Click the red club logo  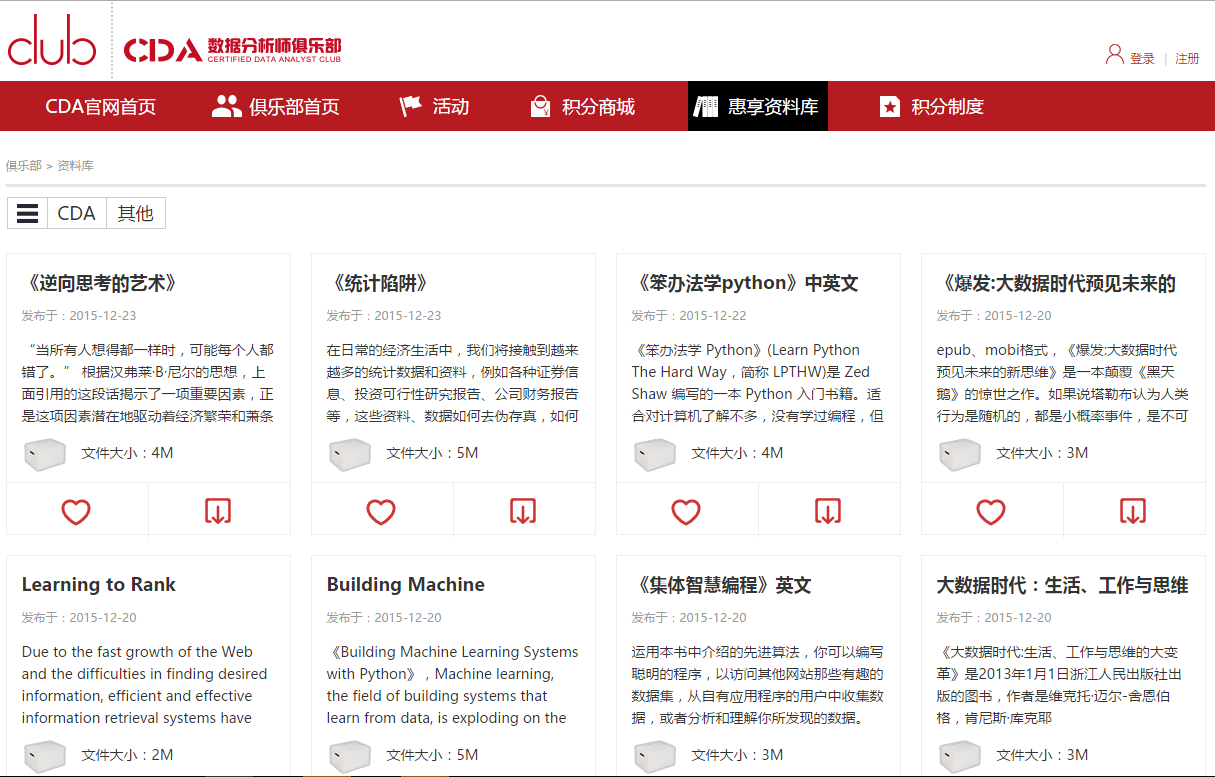52,40
